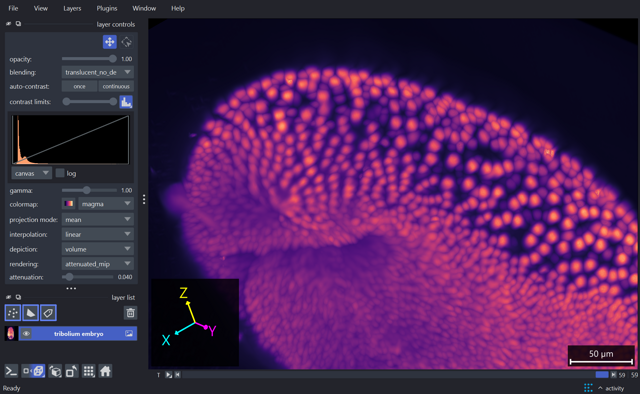Toggle the contrast limits histogram button
This screenshot has width=640, height=394.
(x=126, y=102)
